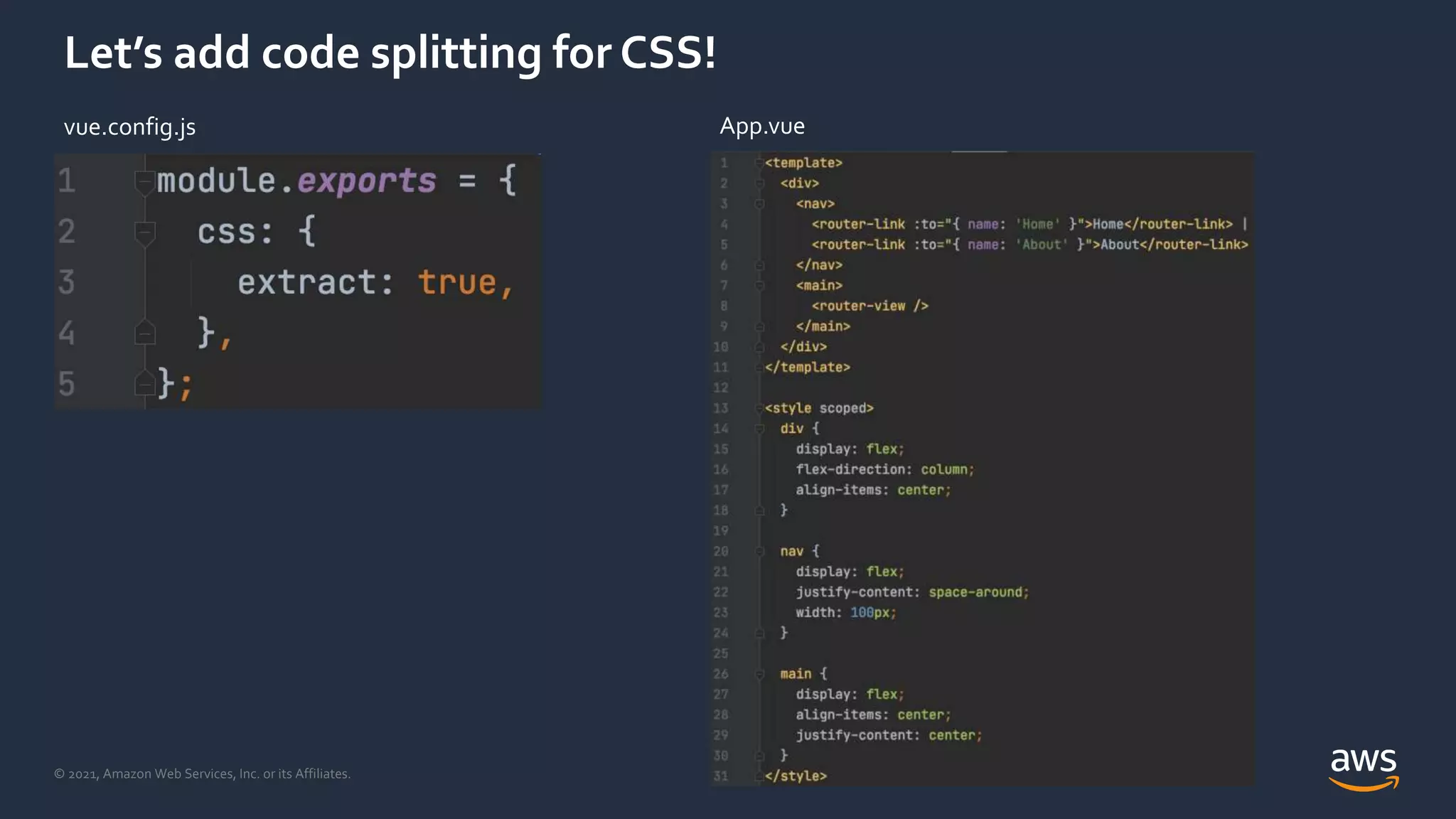
Task: Click the aws logo
Action: [1364, 769]
